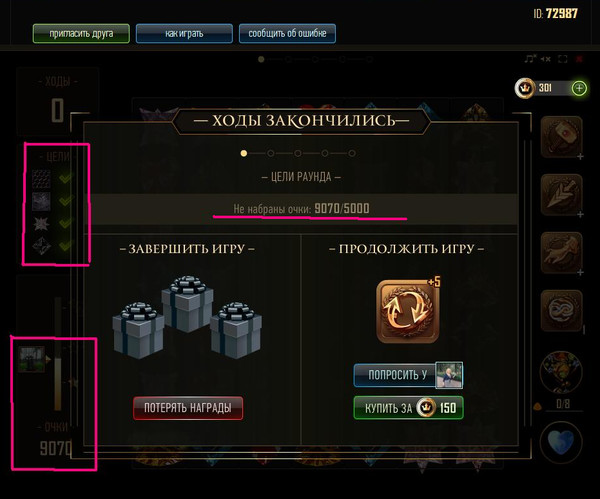Click the +5 moves refresh icon

(408, 311)
